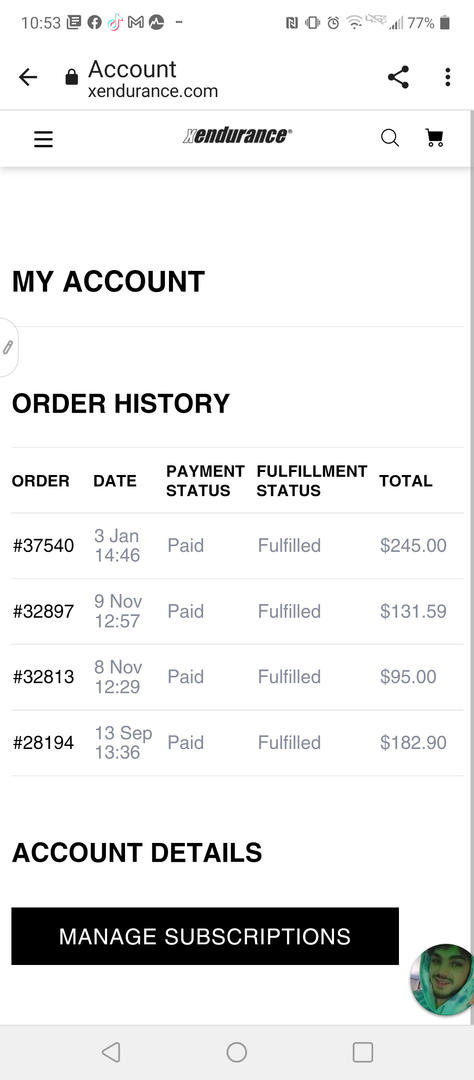Tap the padlock site security icon
The height and width of the screenshot is (1080, 474).
click(x=72, y=77)
